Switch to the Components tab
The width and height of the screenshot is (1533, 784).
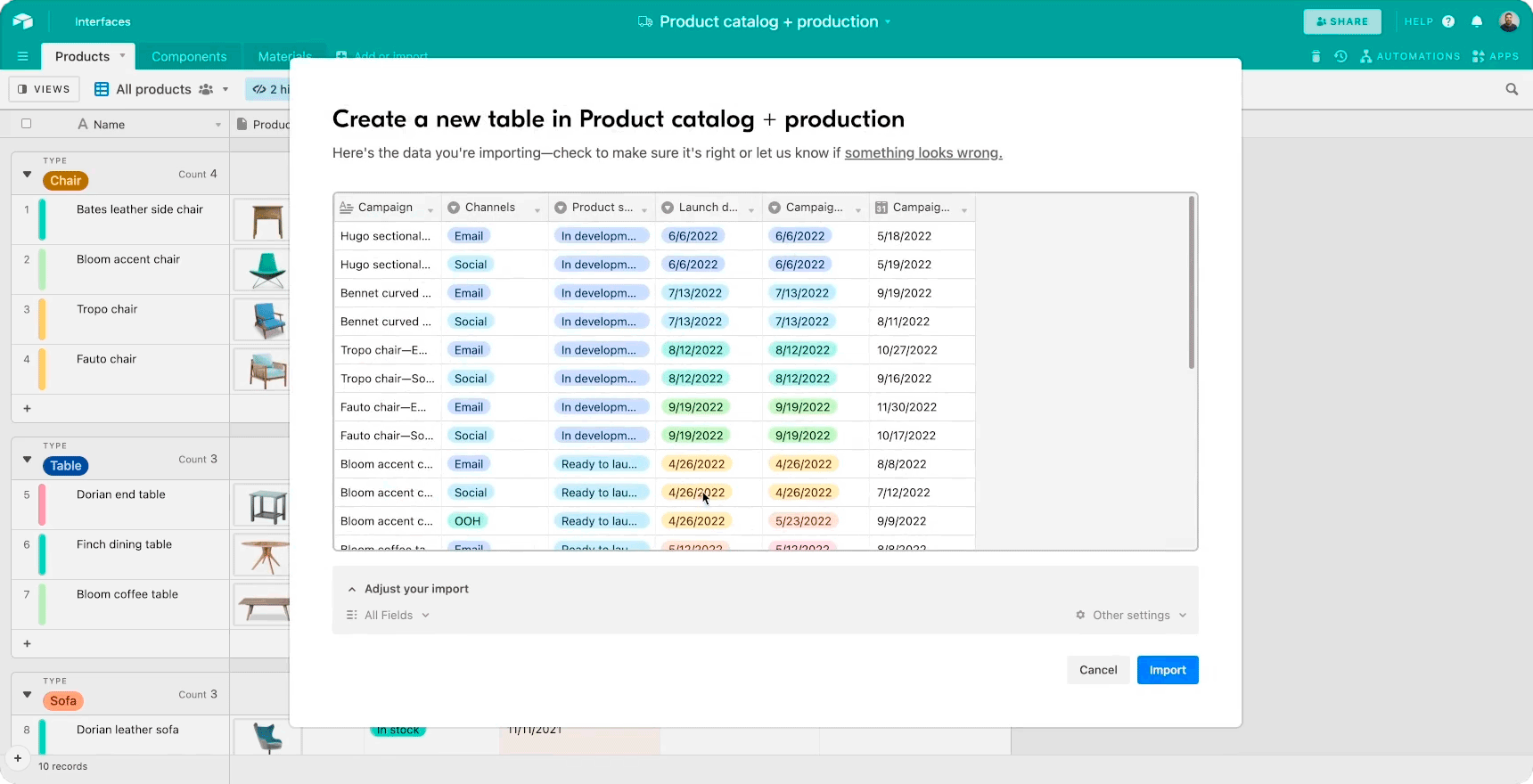pyautogui.click(x=189, y=56)
